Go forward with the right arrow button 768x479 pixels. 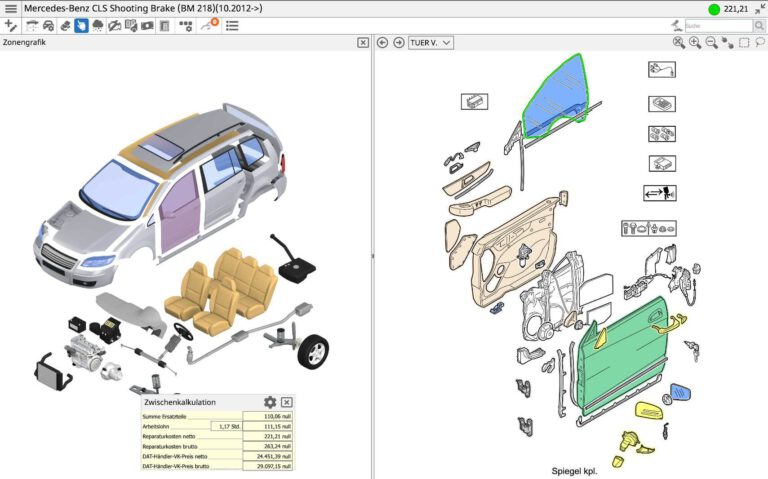click(399, 43)
